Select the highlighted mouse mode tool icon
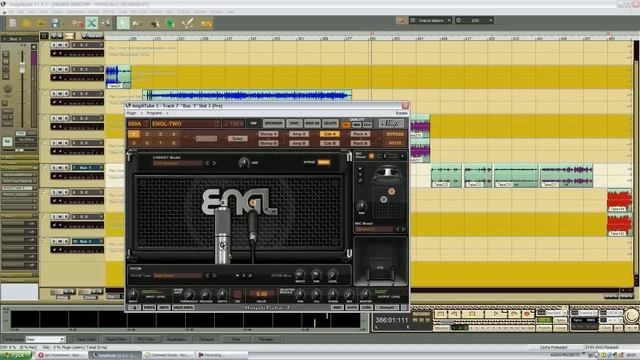 [122, 23]
